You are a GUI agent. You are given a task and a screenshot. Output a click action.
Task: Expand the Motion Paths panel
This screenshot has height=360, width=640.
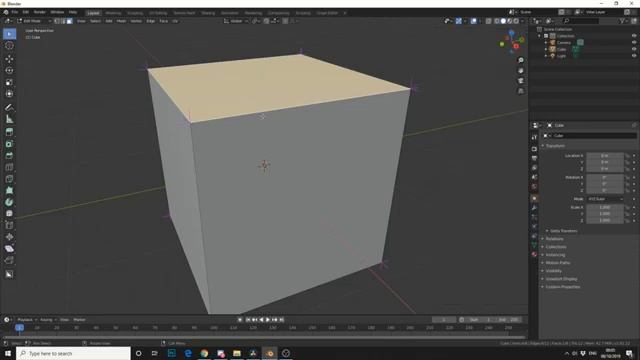[x=558, y=263]
